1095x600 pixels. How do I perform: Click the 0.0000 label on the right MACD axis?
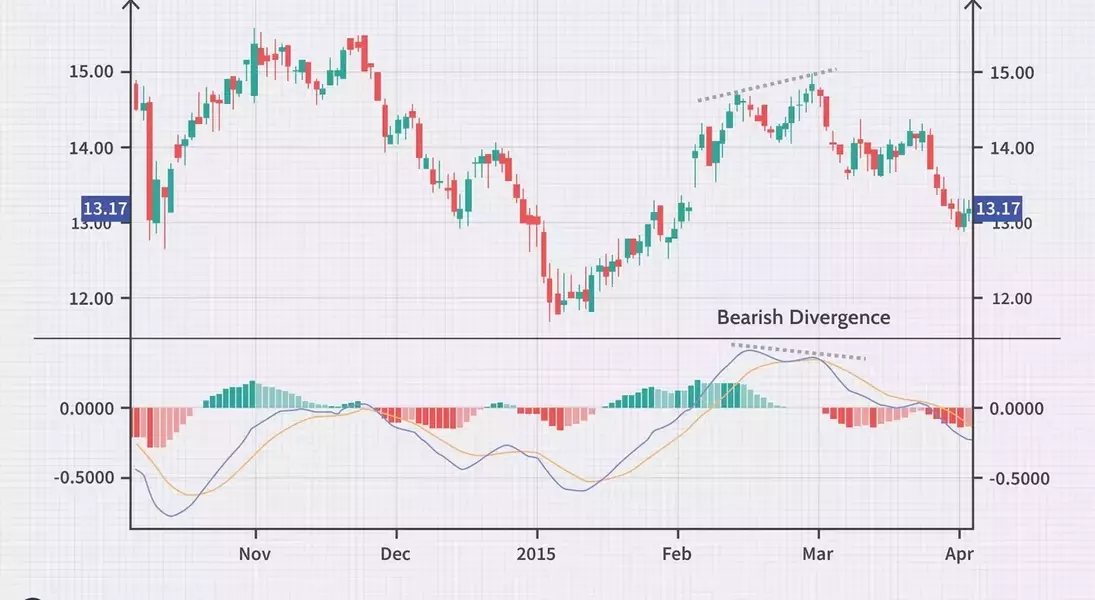click(1017, 409)
